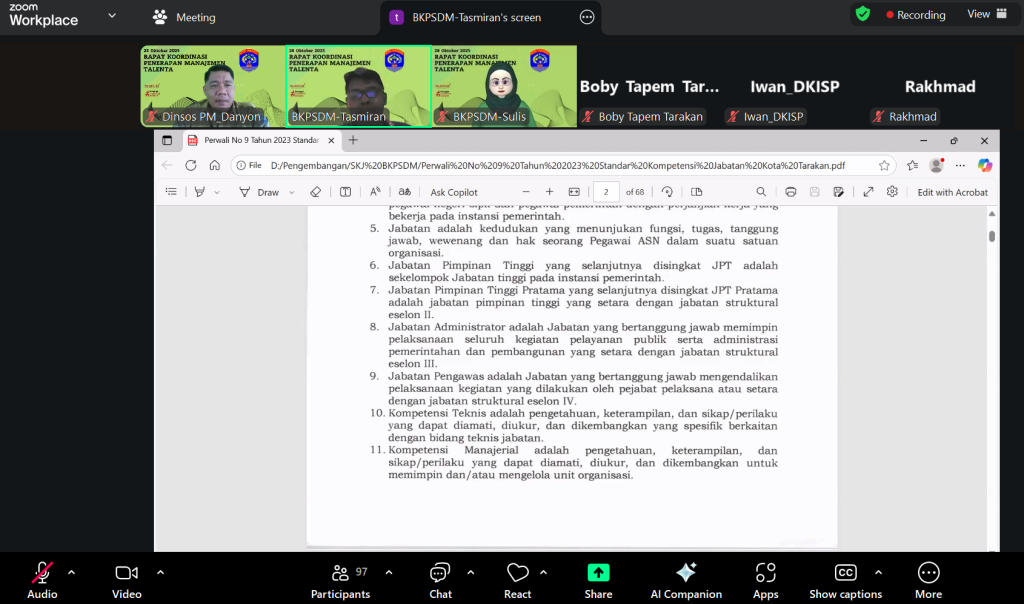Image resolution: width=1024 pixels, height=604 pixels.
Task: Switch to the Meeting tab
Action: point(184,17)
